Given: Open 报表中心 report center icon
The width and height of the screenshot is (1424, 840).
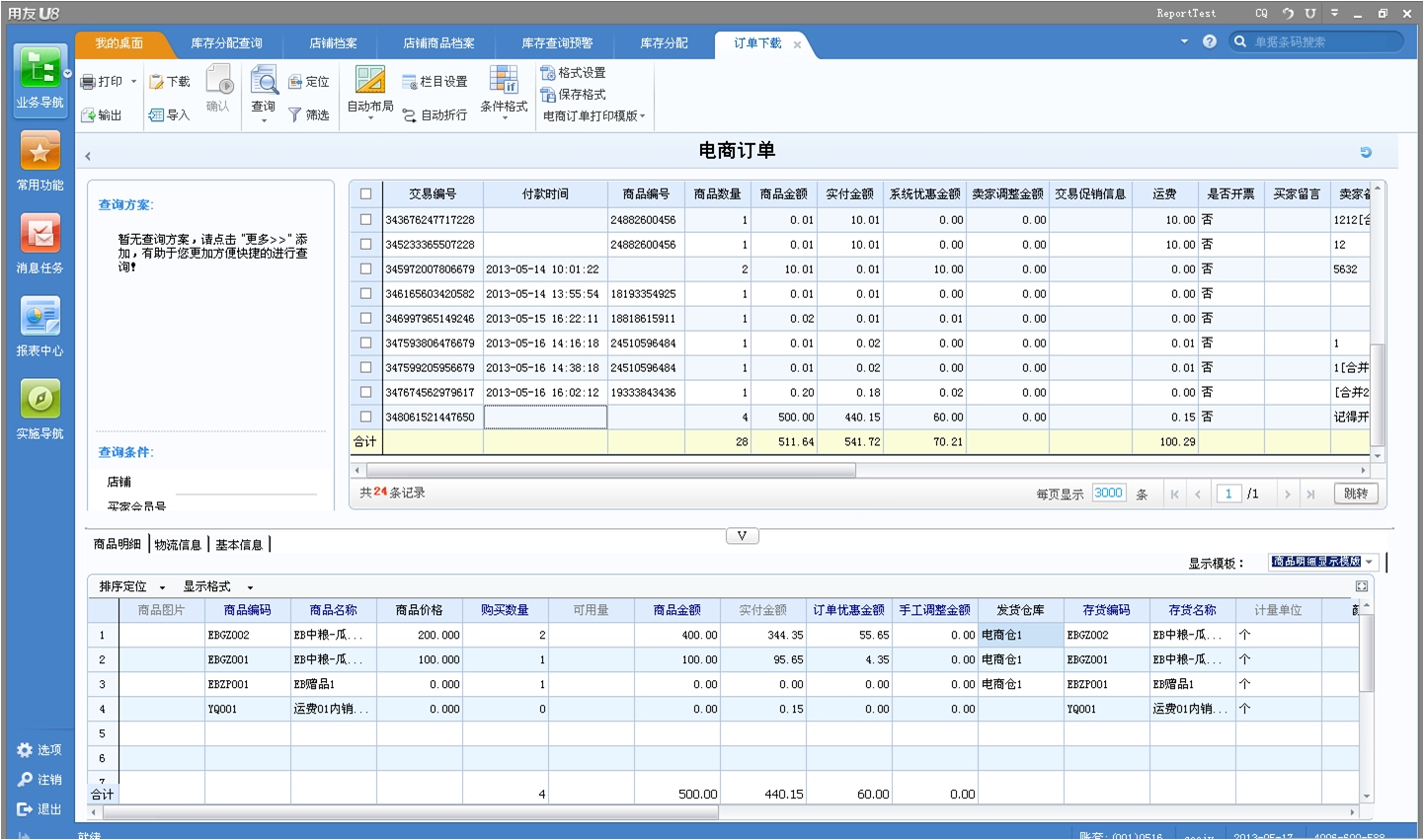Looking at the screenshot, I should [40, 318].
